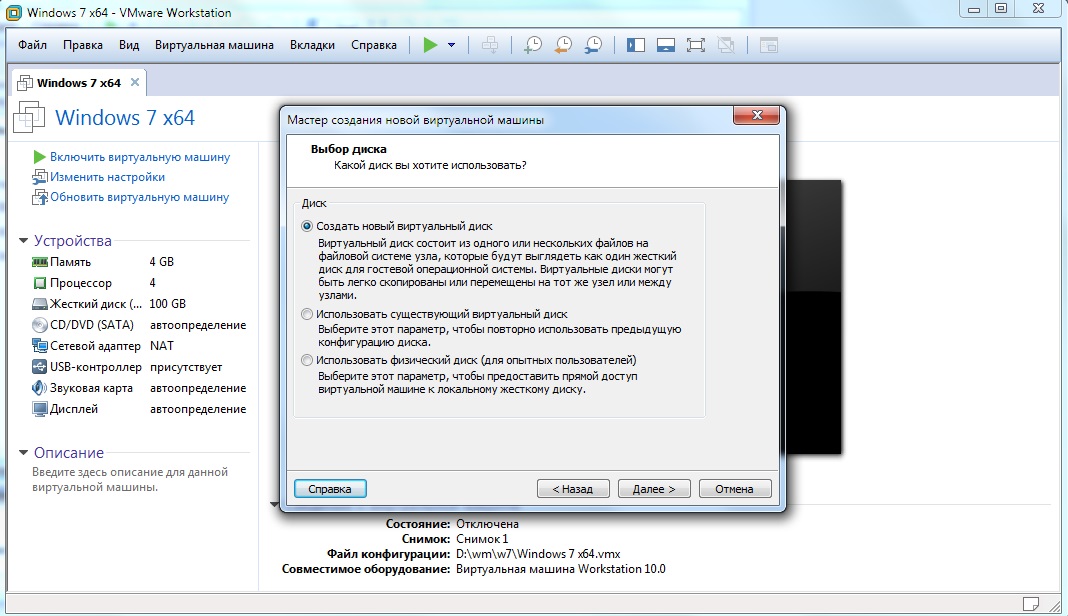Open the Файл menu
1068x616 pixels.
pos(32,45)
